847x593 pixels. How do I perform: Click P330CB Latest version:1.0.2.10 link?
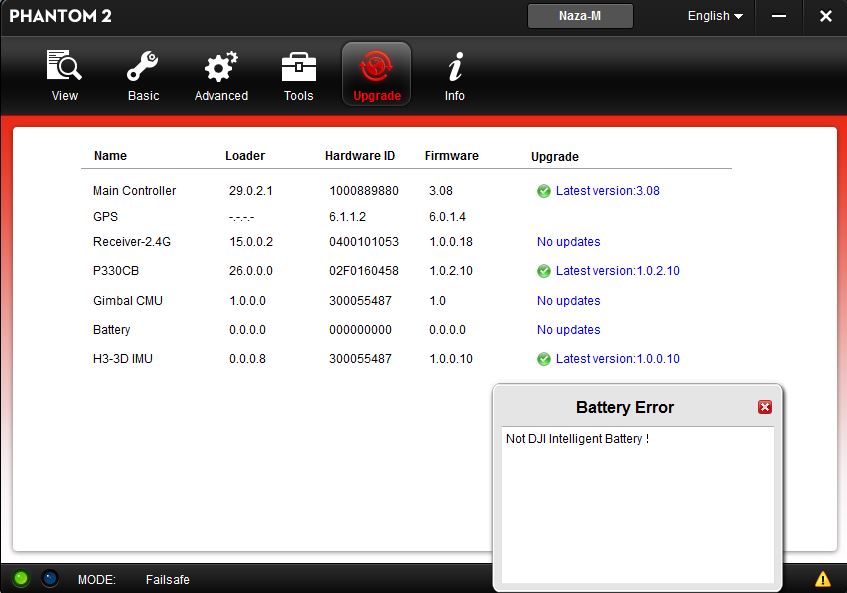[617, 271]
